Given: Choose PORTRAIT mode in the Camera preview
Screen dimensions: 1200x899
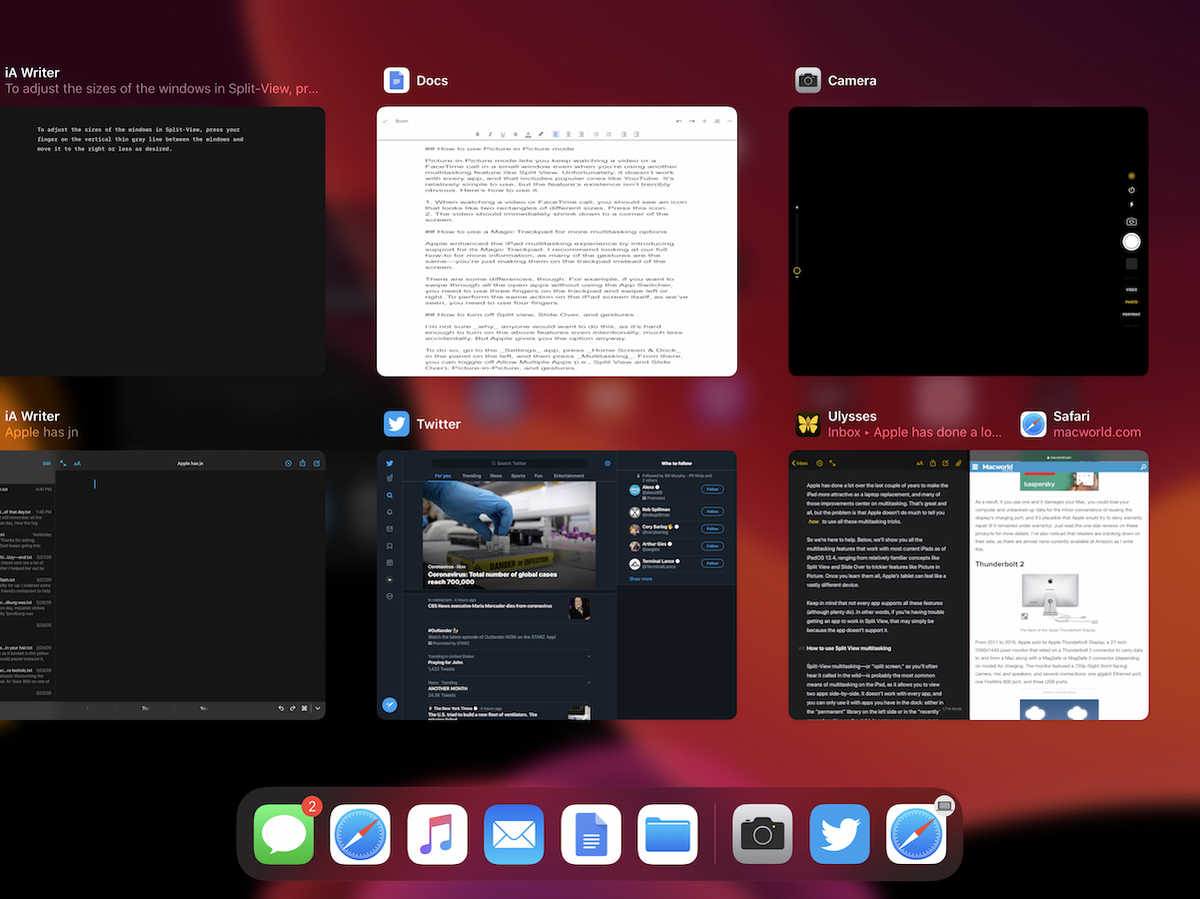Looking at the screenshot, I should click(x=1131, y=314).
